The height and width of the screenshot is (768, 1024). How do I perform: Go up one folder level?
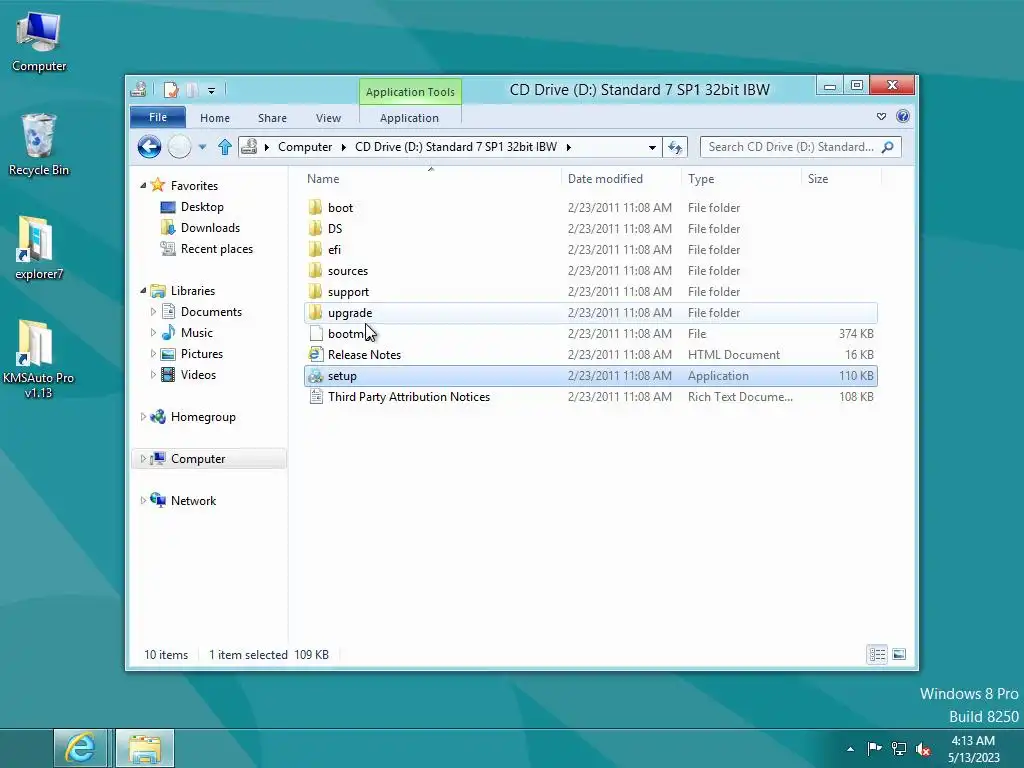click(x=225, y=147)
